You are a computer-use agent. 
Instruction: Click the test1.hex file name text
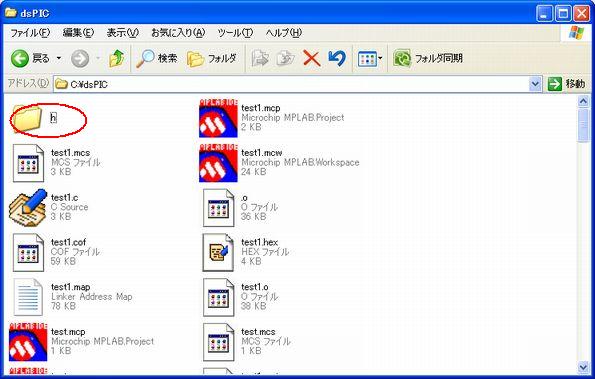coord(260,242)
